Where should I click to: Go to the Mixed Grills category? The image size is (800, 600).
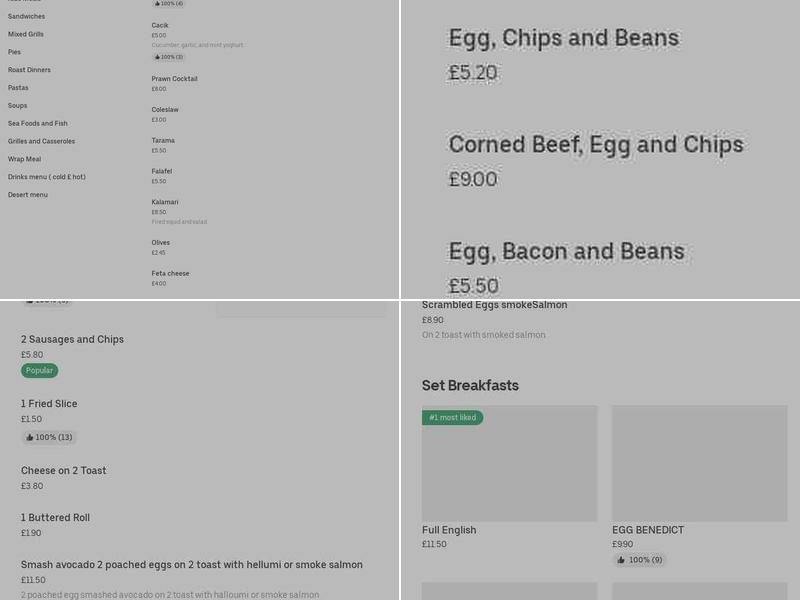click(26, 34)
